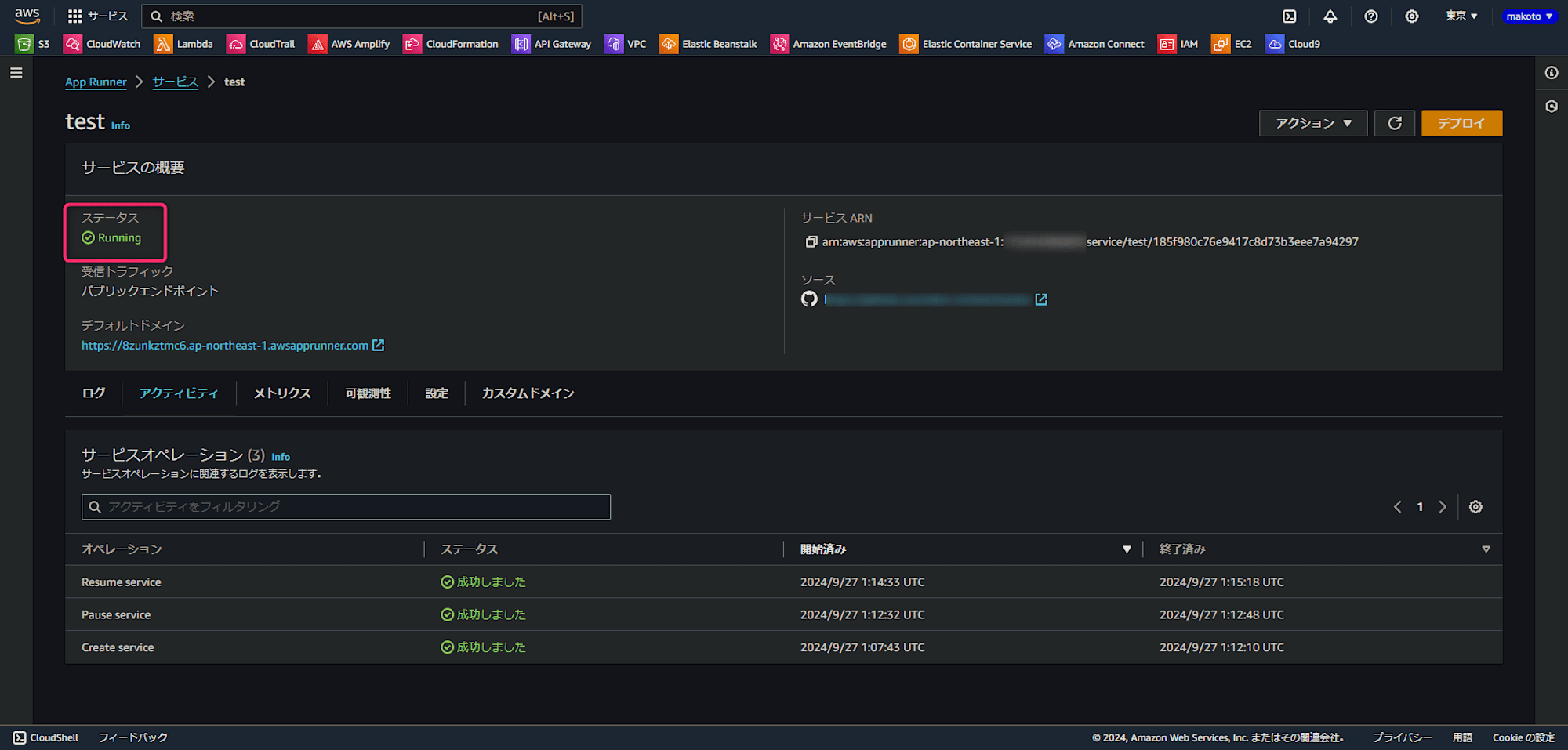Screen dimensions: 1568x750
Task: Sort by 開始済み column arrow
Action: [x=1127, y=549]
